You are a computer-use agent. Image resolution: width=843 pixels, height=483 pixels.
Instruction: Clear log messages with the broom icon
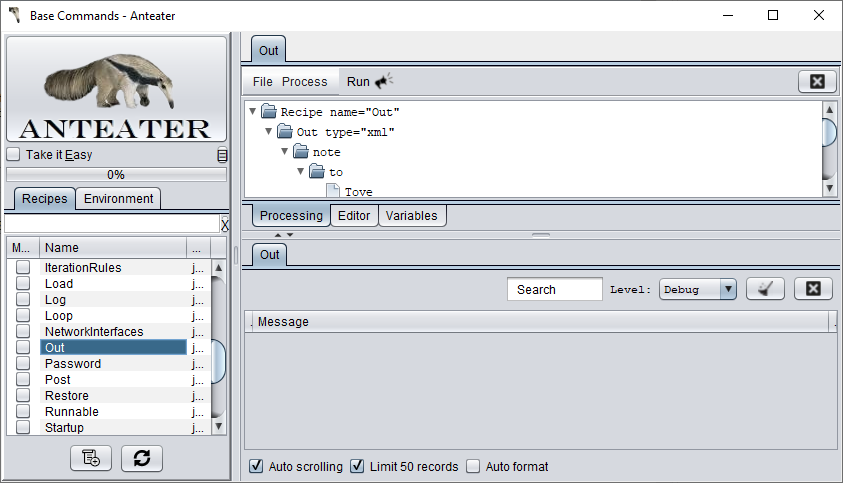pyautogui.click(x=766, y=289)
